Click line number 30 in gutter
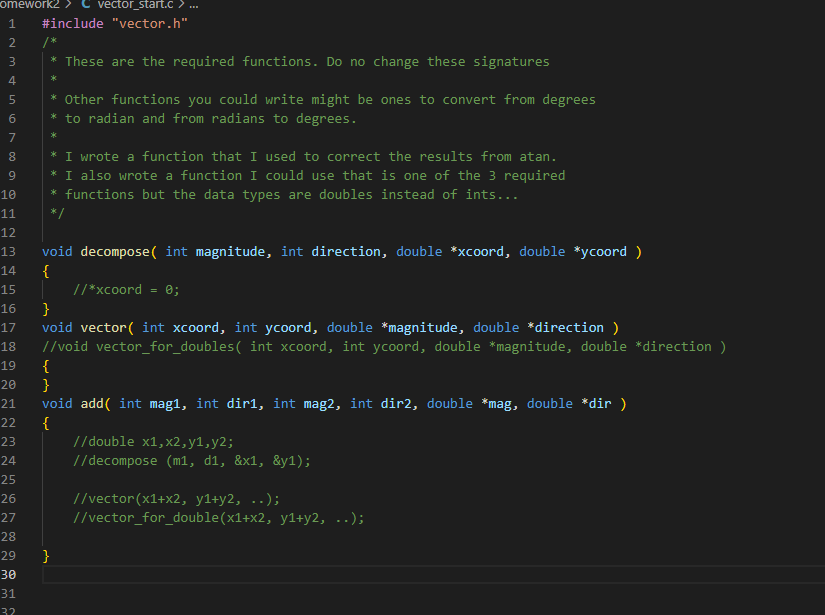The height and width of the screenshot is (615, 825). click(x=8, y=574)
